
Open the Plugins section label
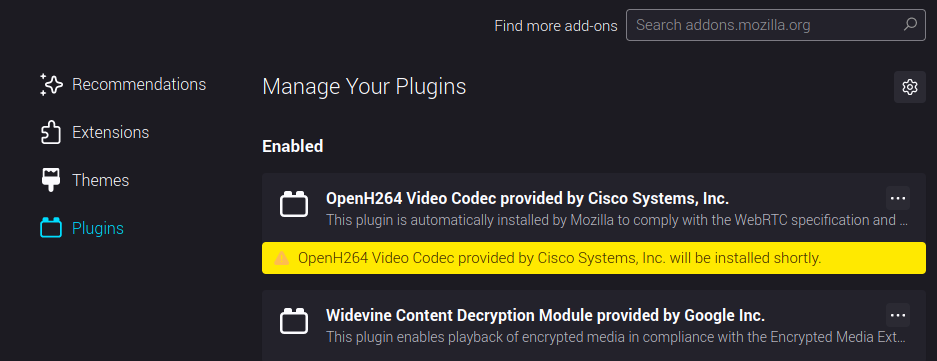tap(98, 228)
